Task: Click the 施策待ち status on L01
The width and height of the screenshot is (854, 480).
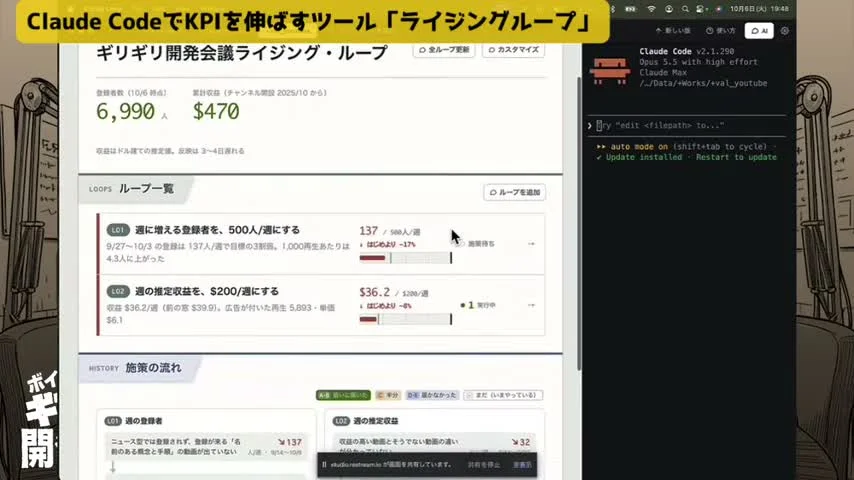Action: point(476,244)
